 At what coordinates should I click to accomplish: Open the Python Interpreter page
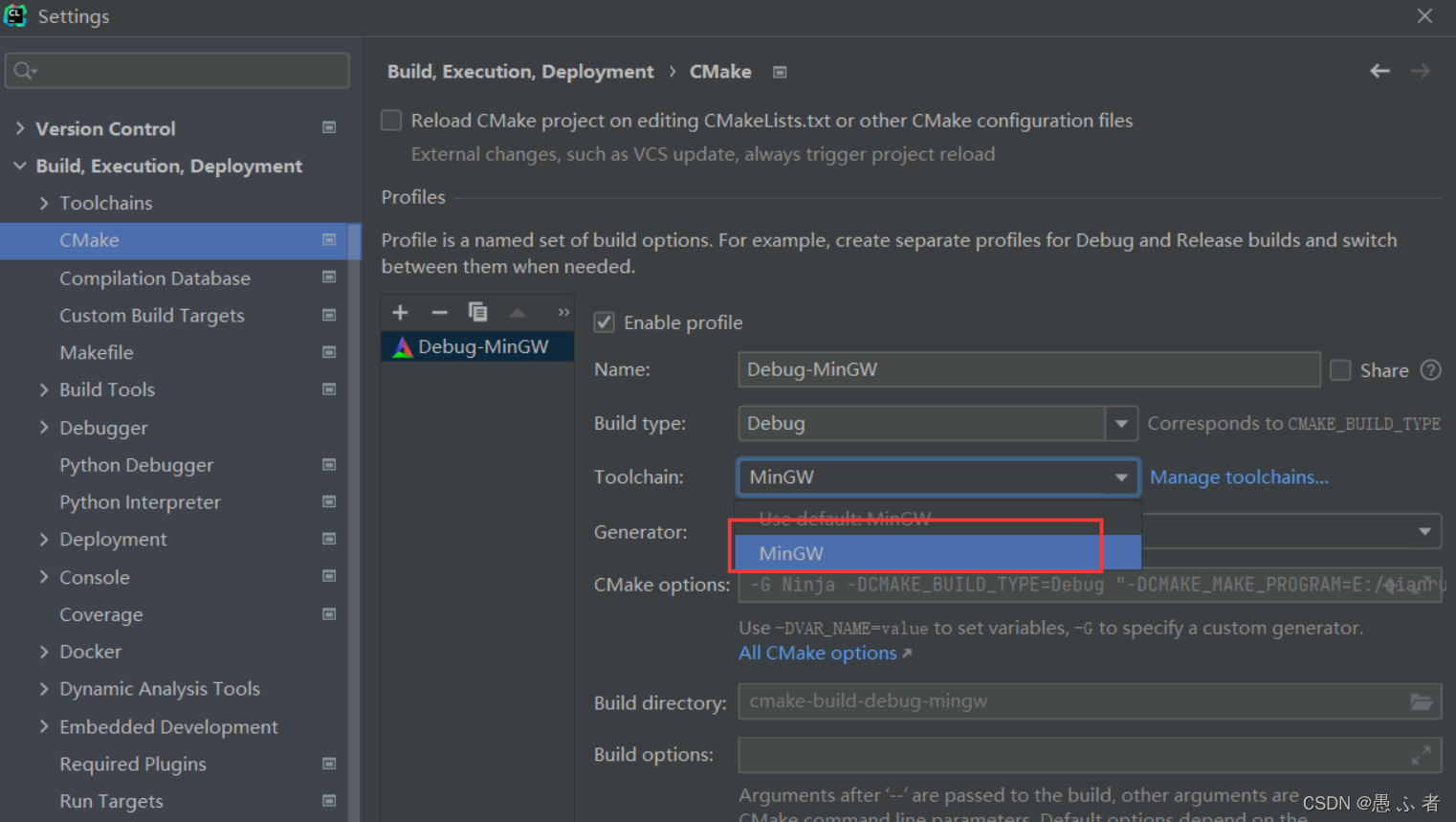(x=140, y=502)
